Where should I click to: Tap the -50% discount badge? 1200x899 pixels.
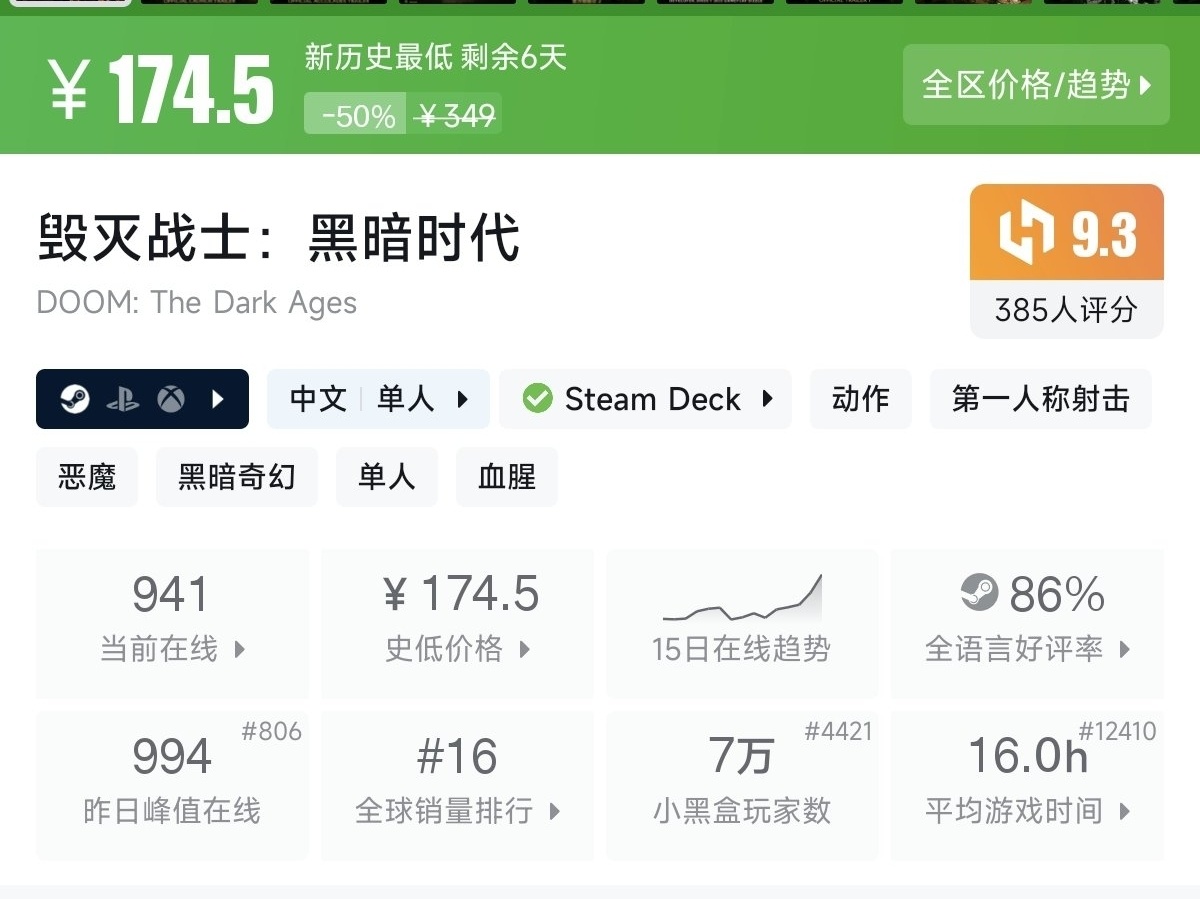(357, 116)
